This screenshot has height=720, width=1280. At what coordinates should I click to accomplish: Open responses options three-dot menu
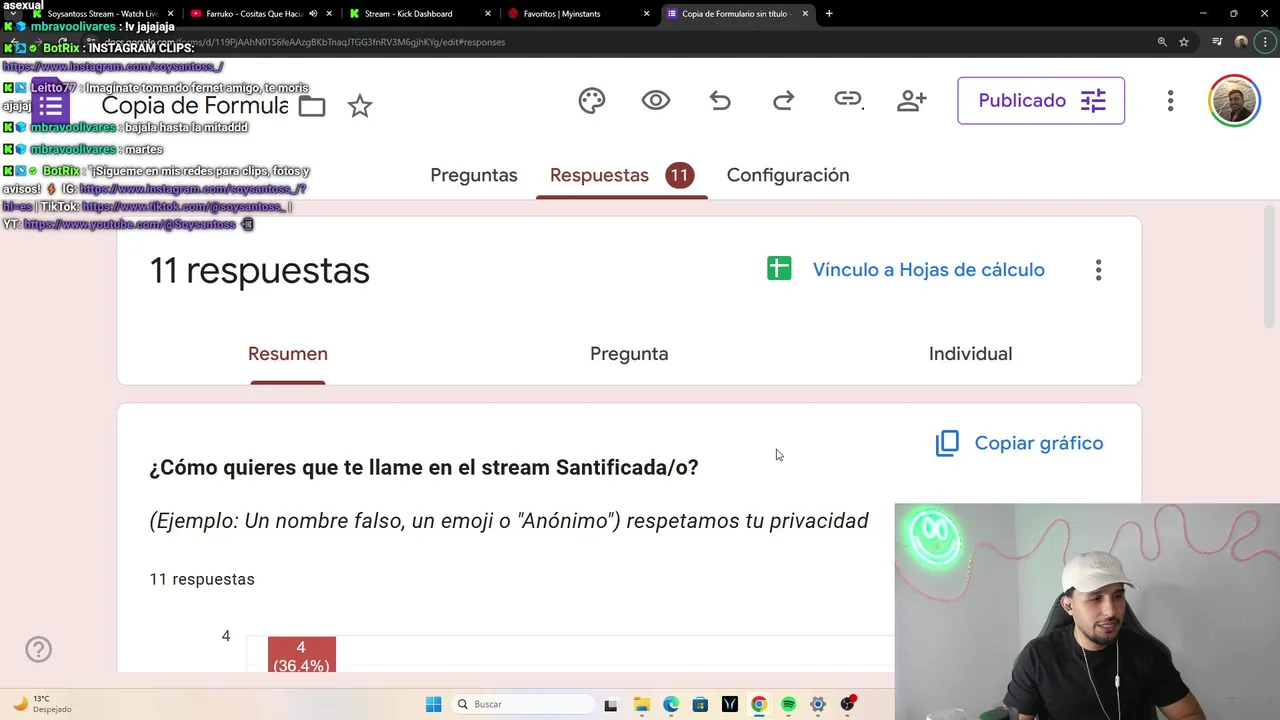[x=1098, y=270]
